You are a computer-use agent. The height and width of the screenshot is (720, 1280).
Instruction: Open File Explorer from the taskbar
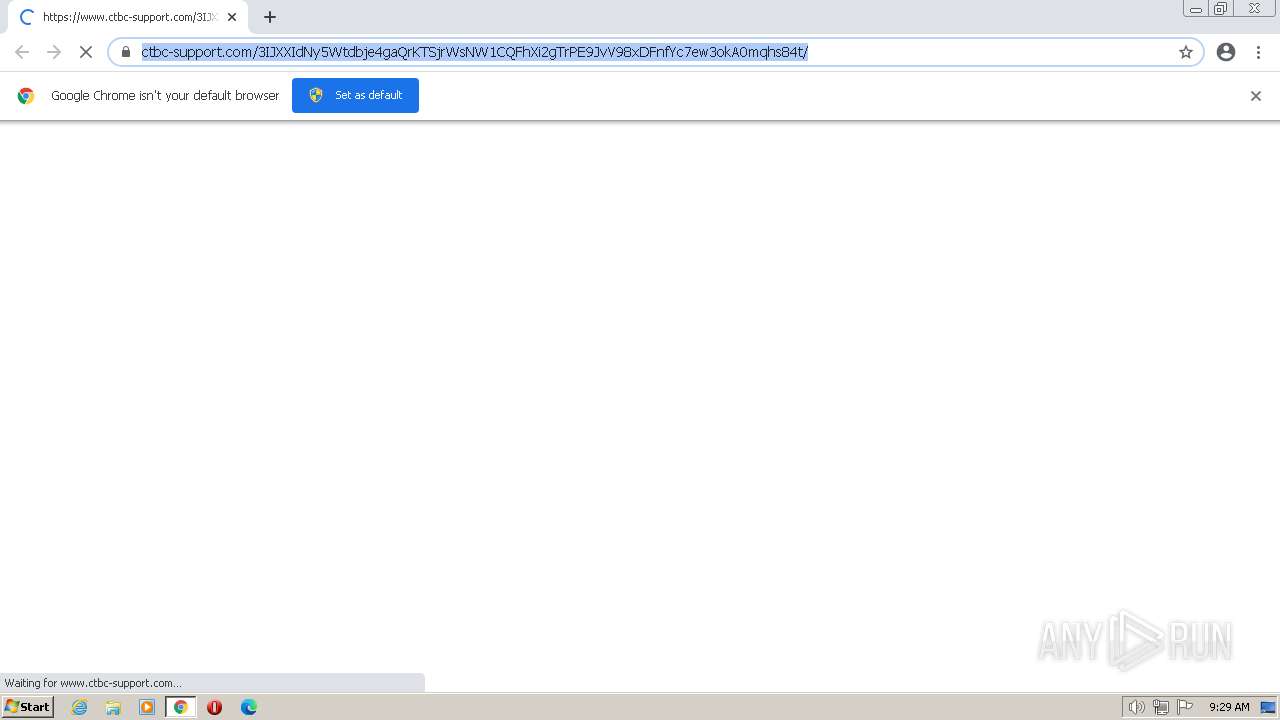click(x=113, y=707)
